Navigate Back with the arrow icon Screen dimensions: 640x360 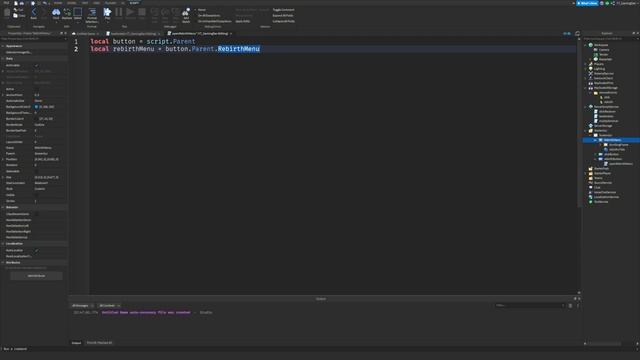coord(33,12)
